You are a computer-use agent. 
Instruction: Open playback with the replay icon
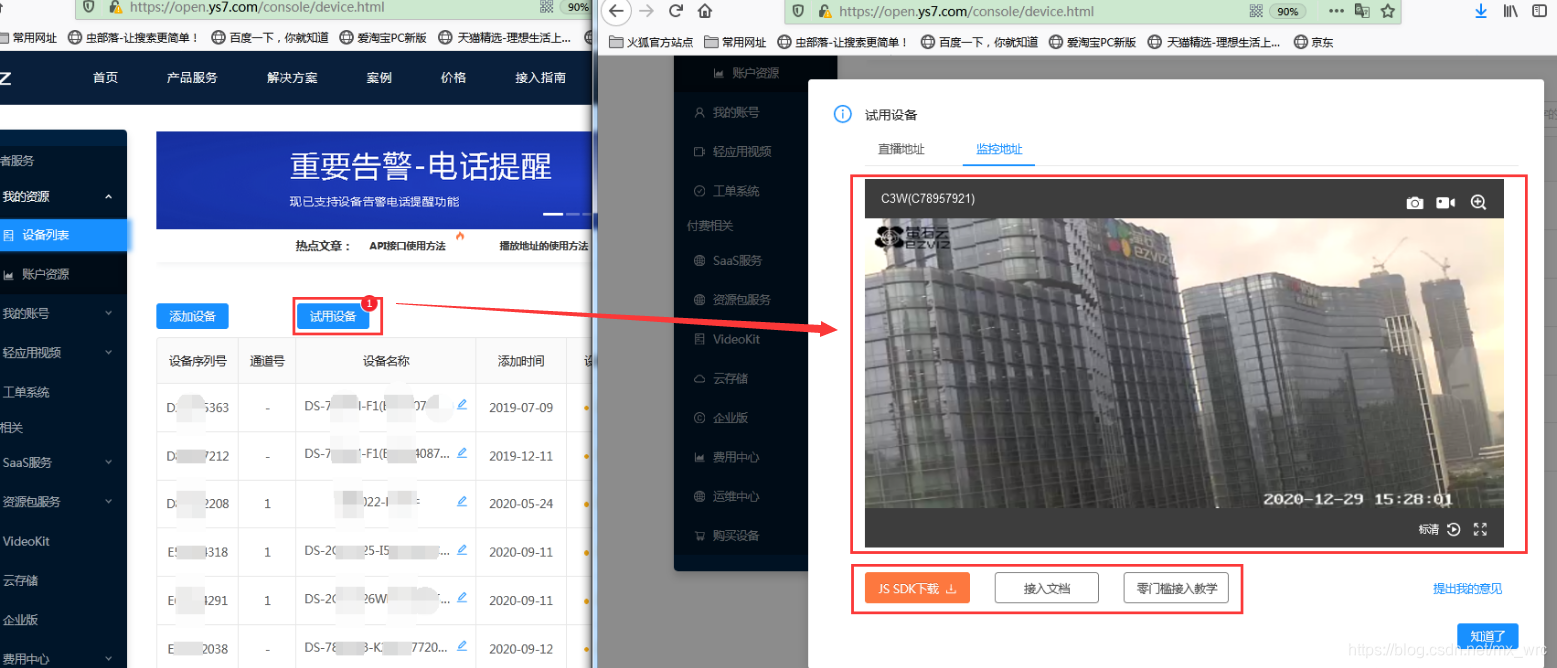(1453, 529)
